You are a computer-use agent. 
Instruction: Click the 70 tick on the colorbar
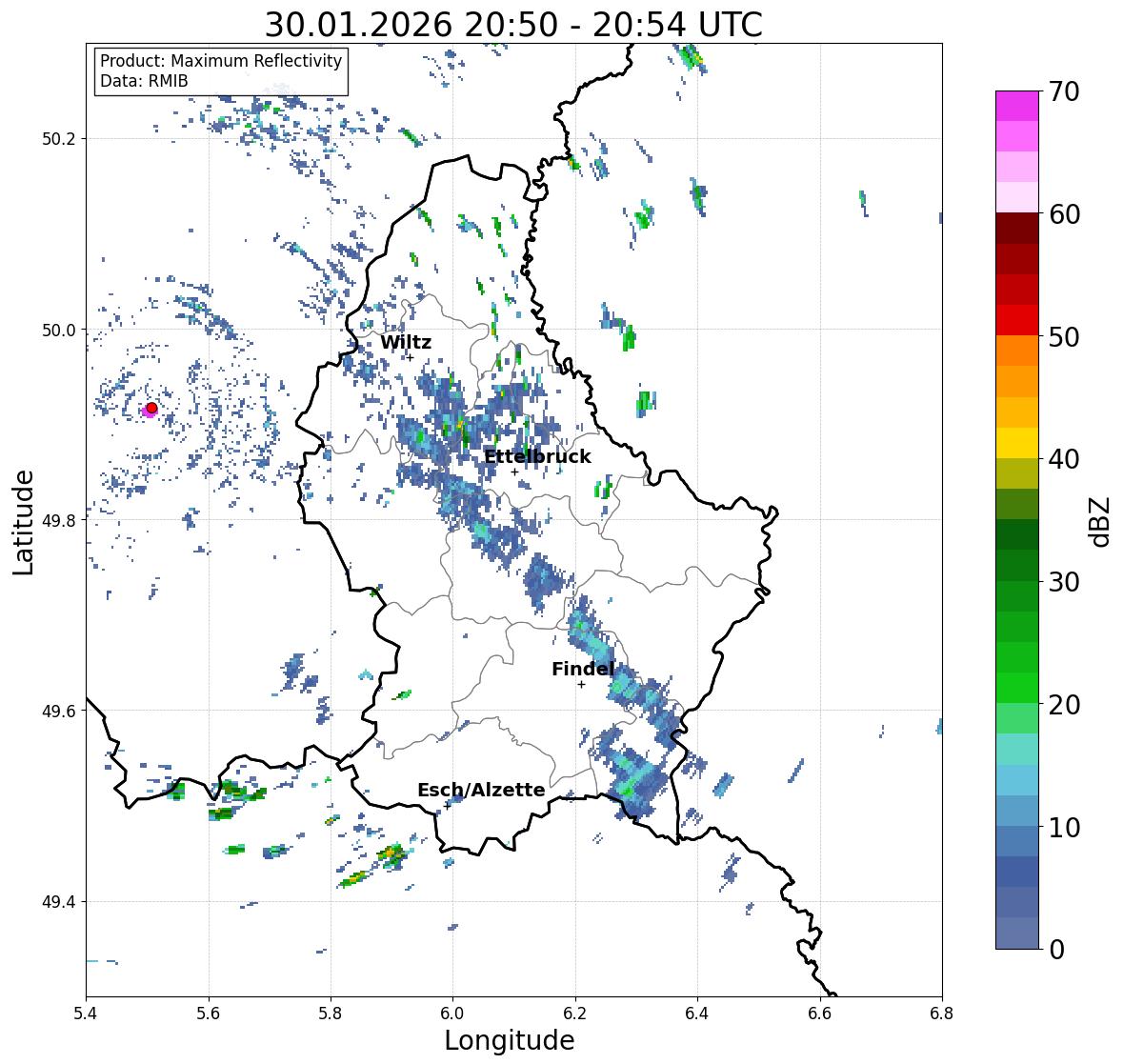(x=1064, y=91)
